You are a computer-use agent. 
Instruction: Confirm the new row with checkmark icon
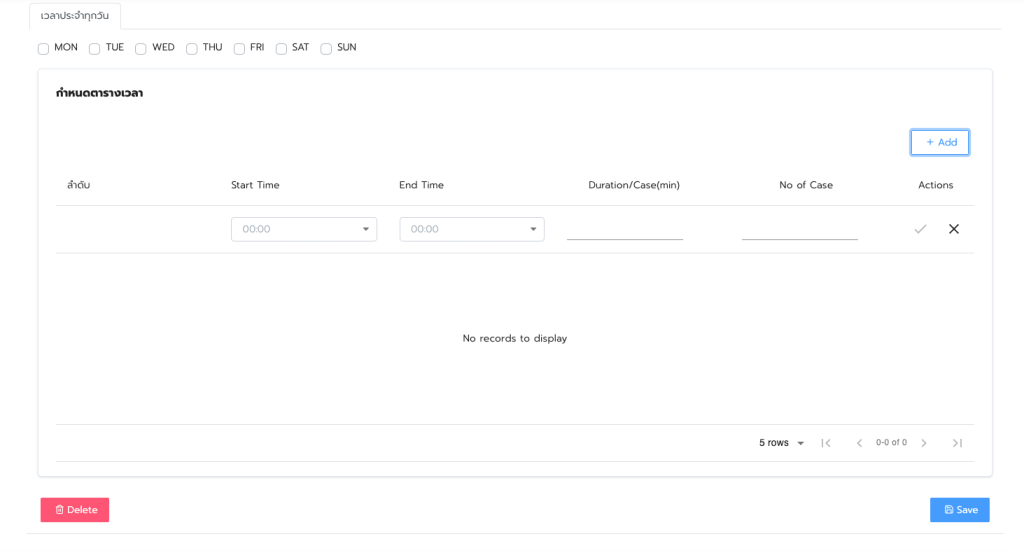[920, 229]
